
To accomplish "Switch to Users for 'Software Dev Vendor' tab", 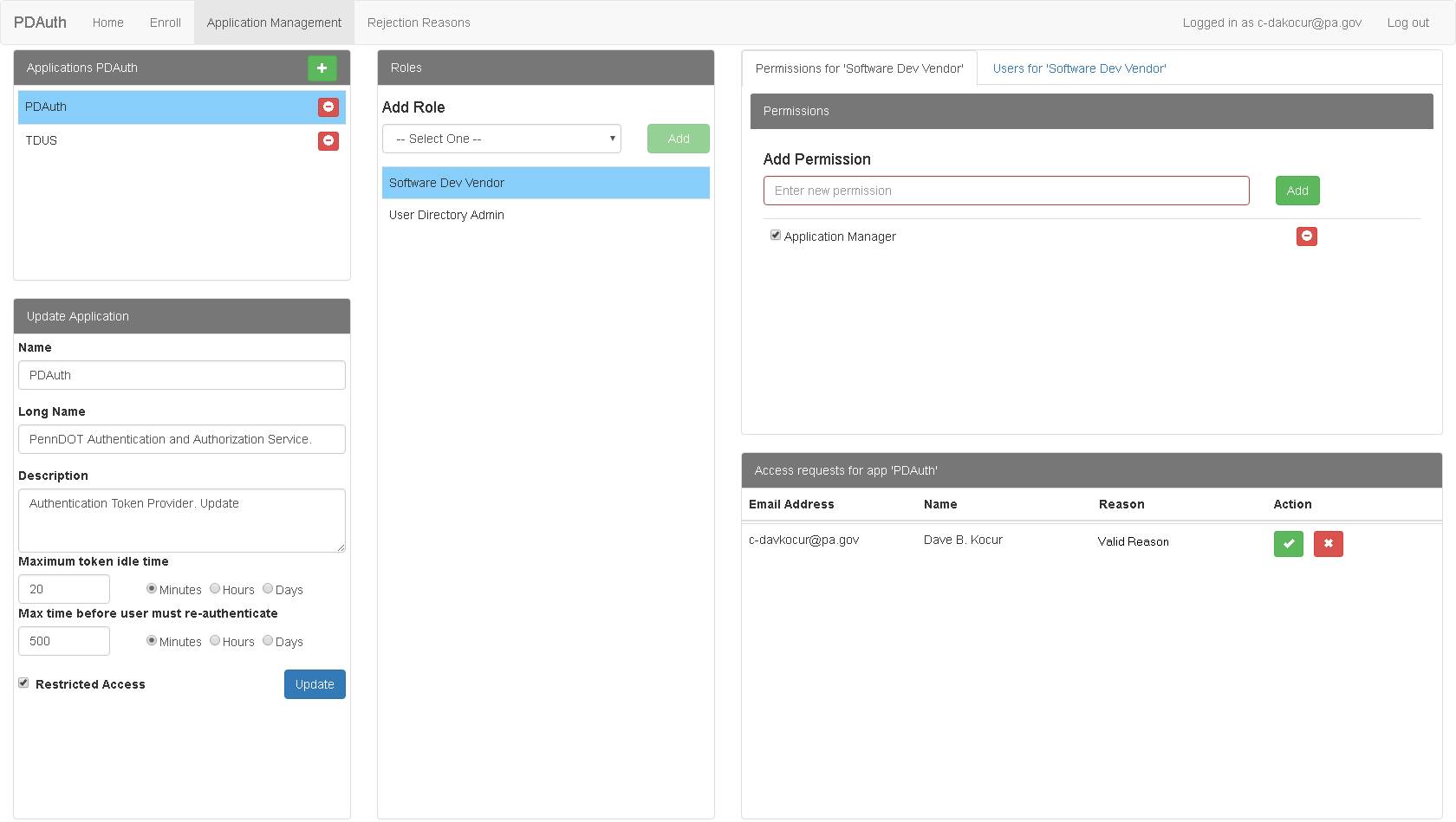I will tap(1079, 68).
